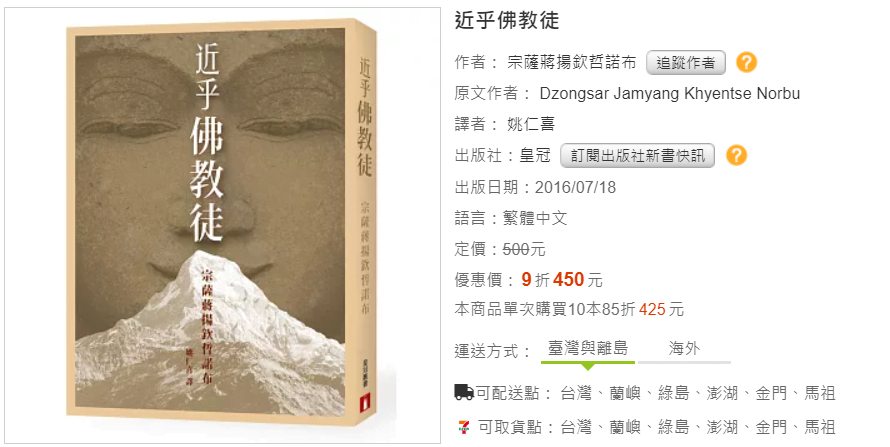Click the red publisher logo on book cover

[364, 405]
